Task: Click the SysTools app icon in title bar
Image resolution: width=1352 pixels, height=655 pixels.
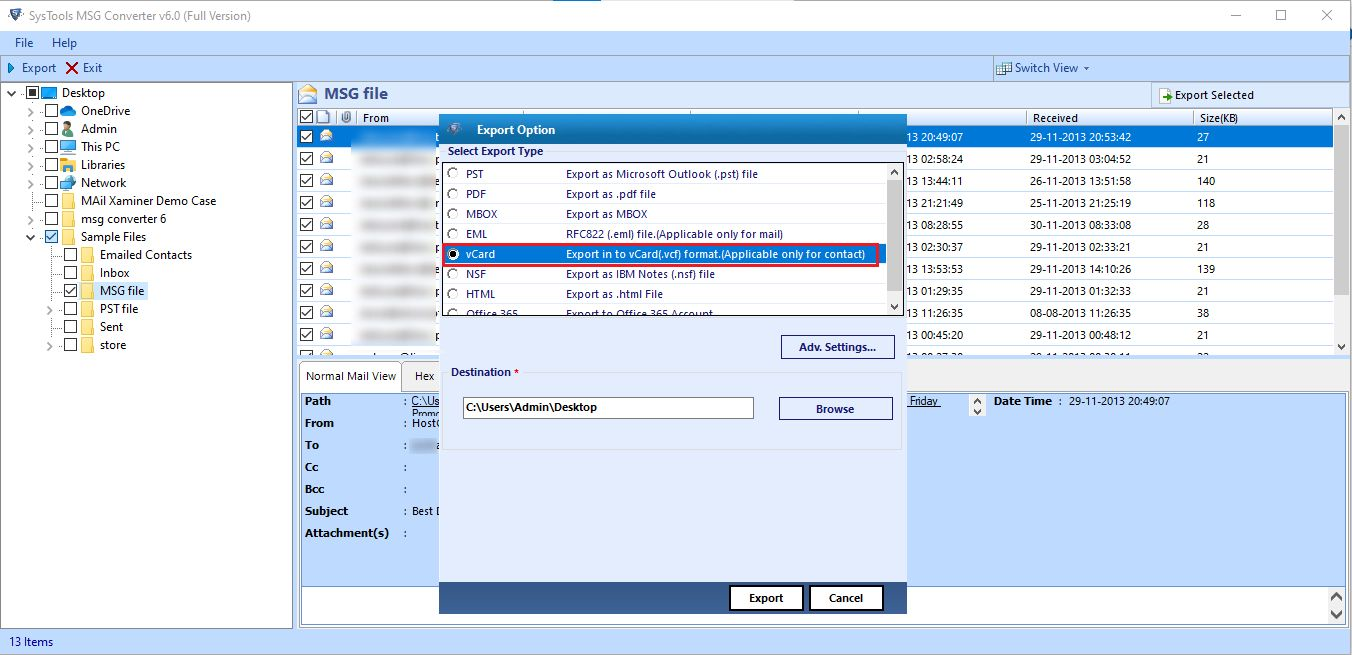Action: tap(15, 15)
